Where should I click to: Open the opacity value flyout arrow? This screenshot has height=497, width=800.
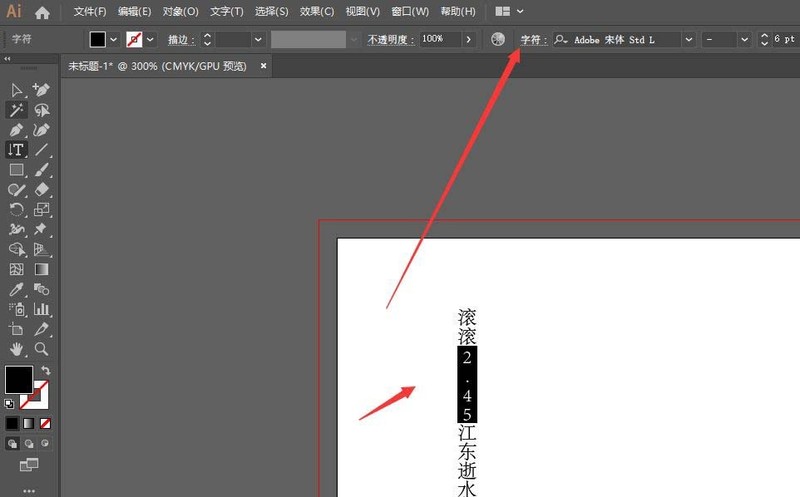[x=467, y=39]
